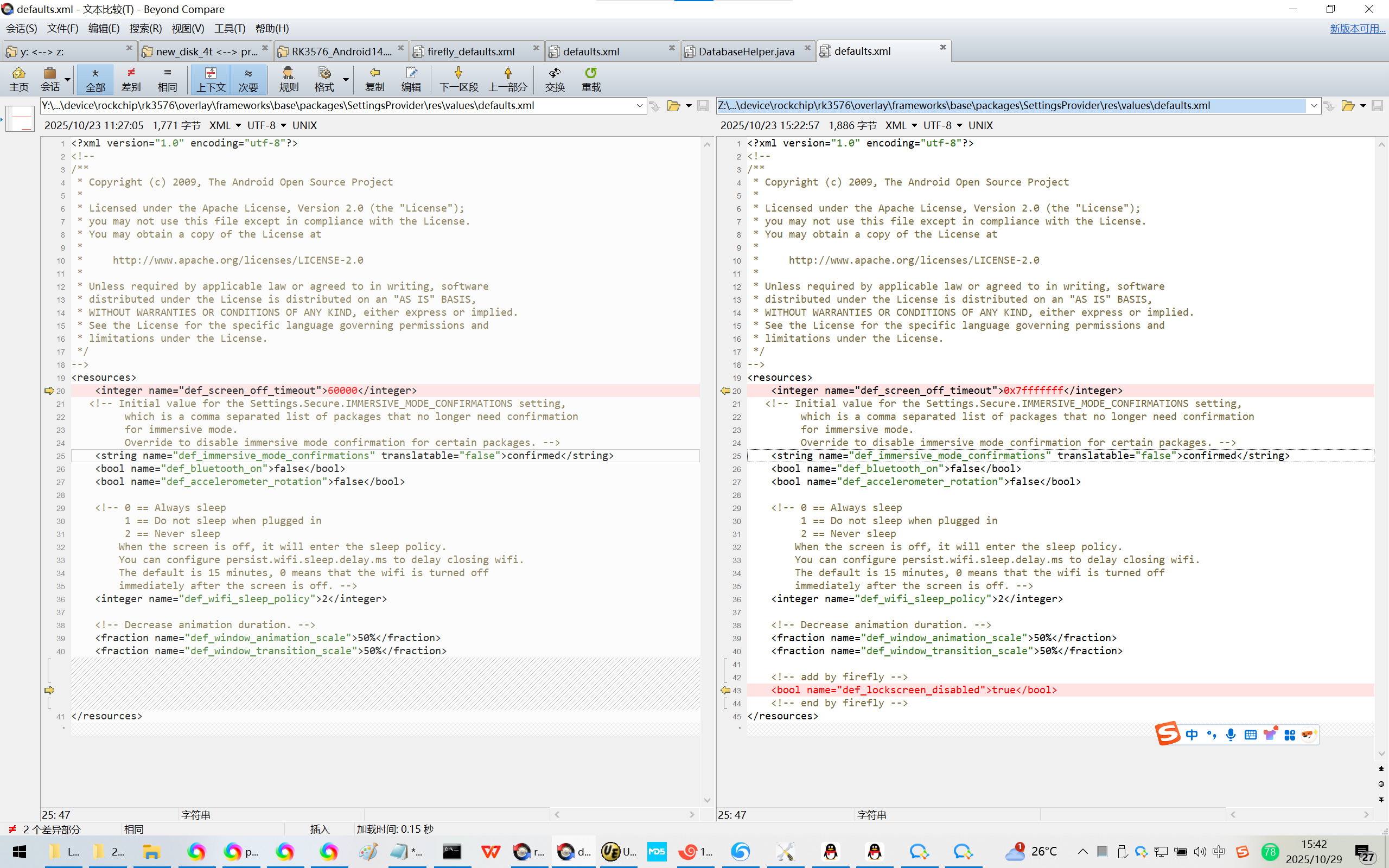
Task: Click the Swap sides (交换) icon
Action: coord(555,79)
